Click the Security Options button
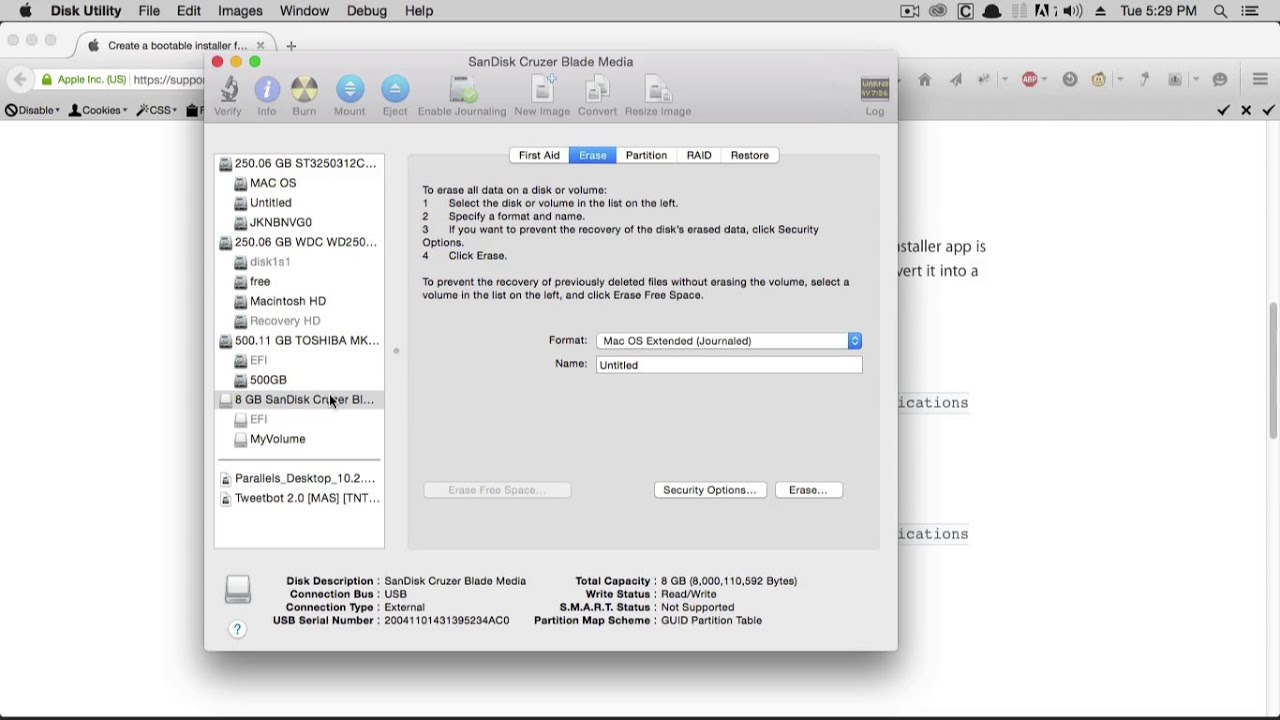Viewport: 1280px width, 720px height. point(710,490)
